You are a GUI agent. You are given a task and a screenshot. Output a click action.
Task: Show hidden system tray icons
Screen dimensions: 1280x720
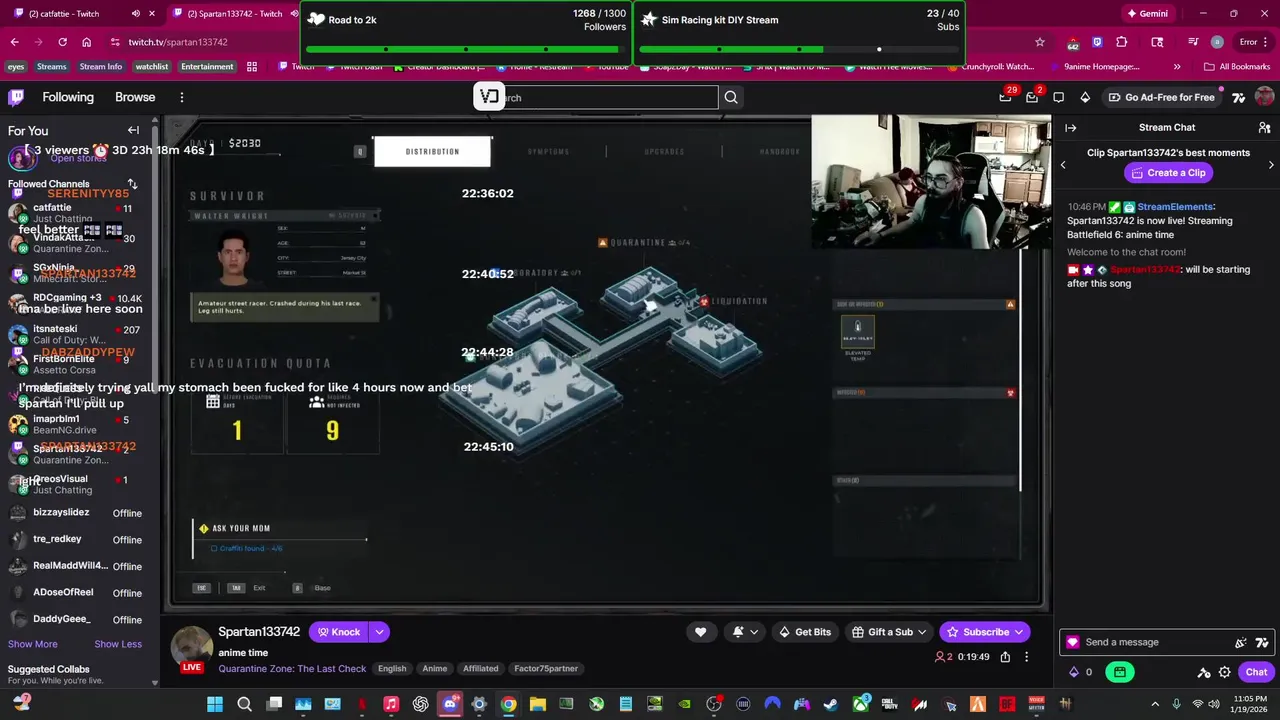click(1155, 704)
